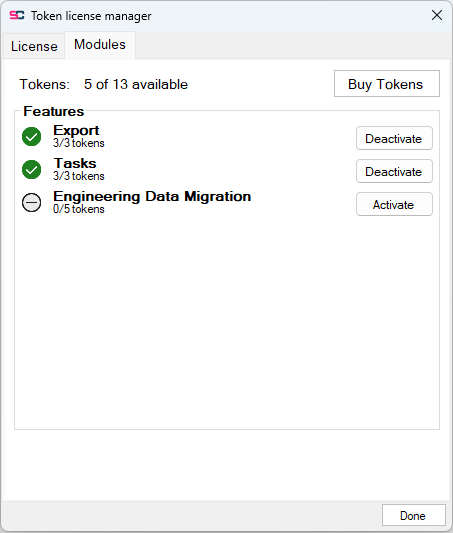Deactivate the Export feature
453x533 pixels.
coord(394,138)
